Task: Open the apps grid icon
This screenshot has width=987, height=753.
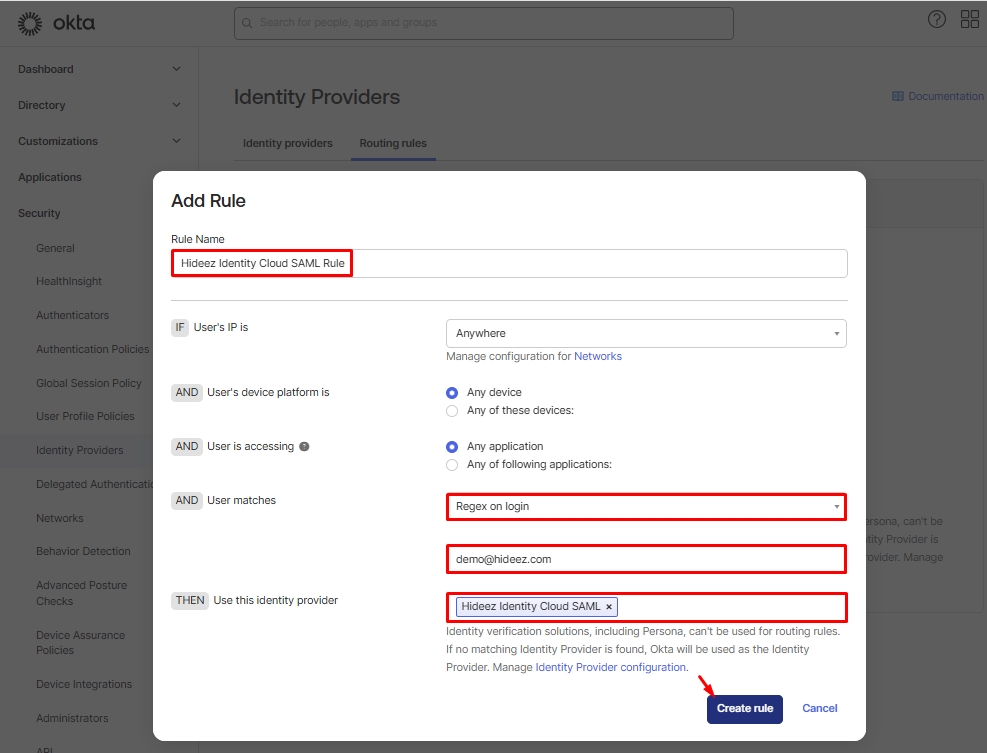Action: point(969,19)
